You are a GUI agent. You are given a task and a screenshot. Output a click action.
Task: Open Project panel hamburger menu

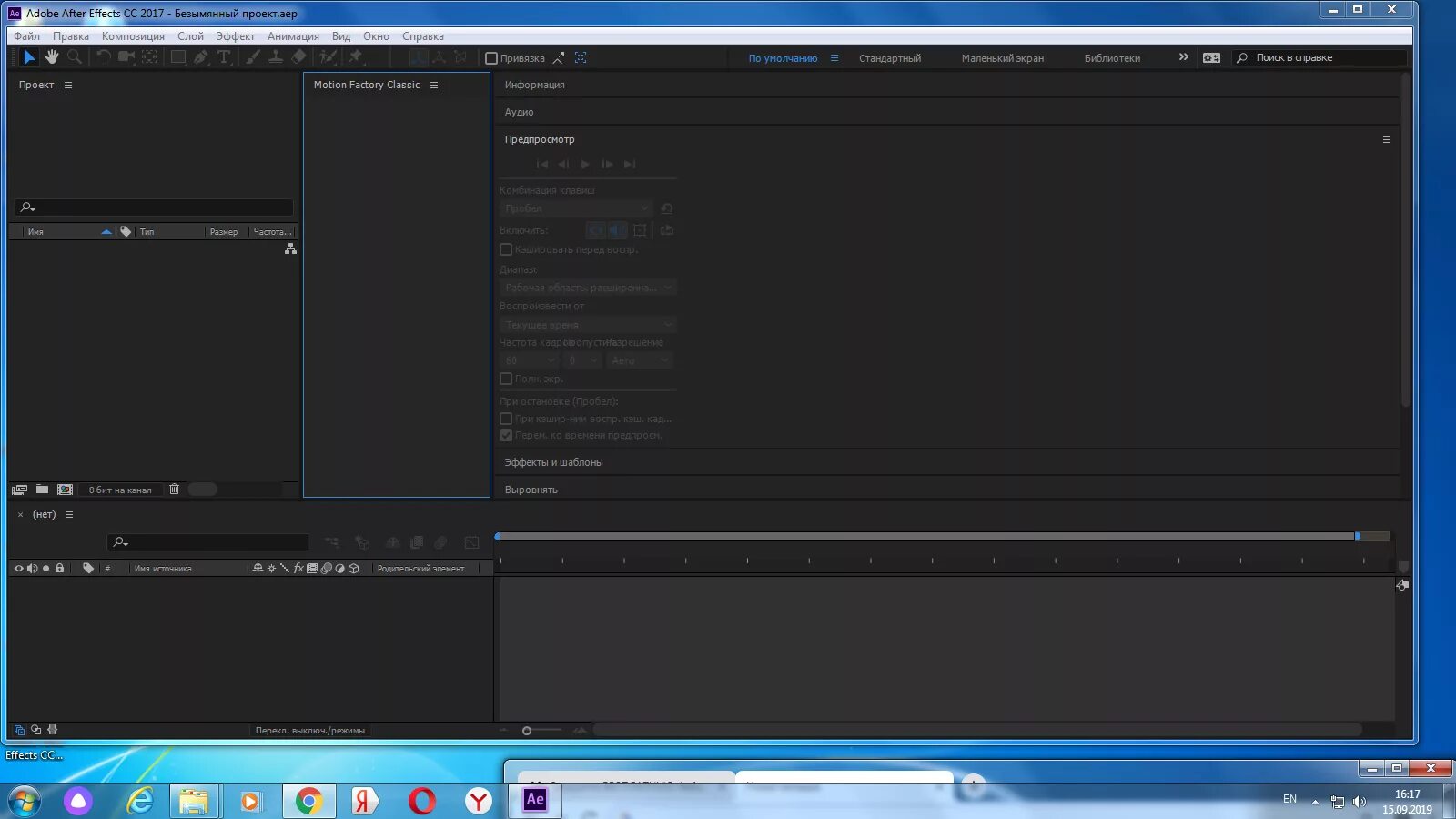coord(68,85)
